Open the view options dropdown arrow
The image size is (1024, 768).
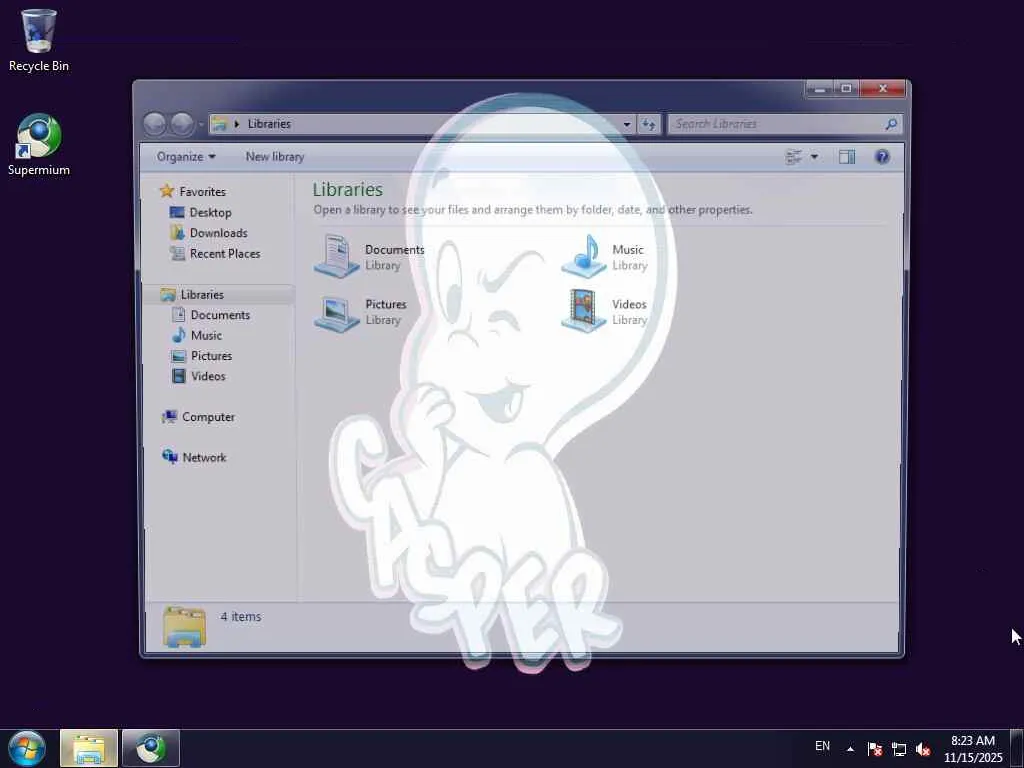coord(814,157)
